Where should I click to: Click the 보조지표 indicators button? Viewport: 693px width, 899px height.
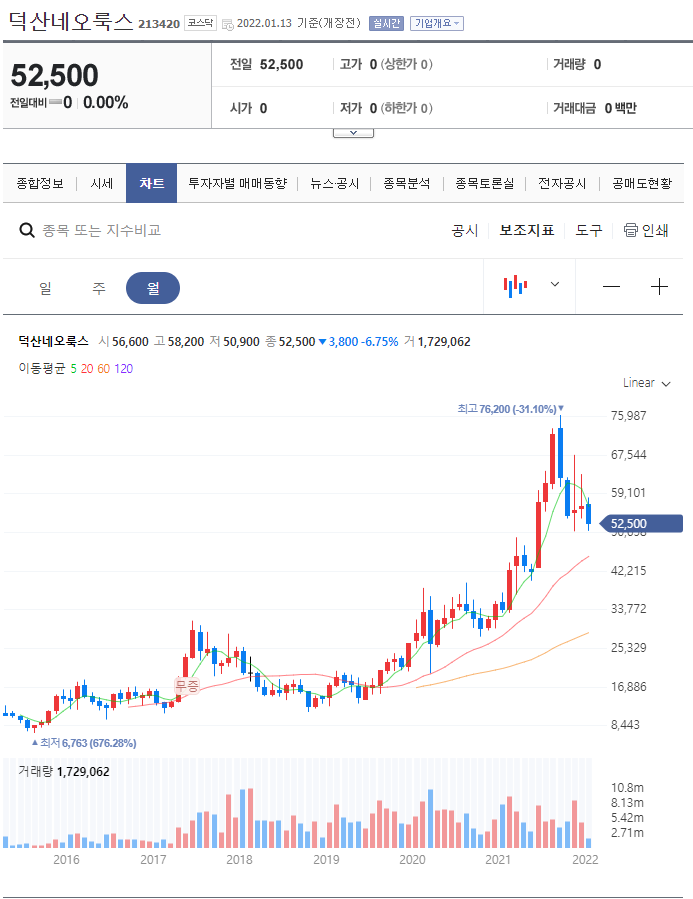[527, 230]
